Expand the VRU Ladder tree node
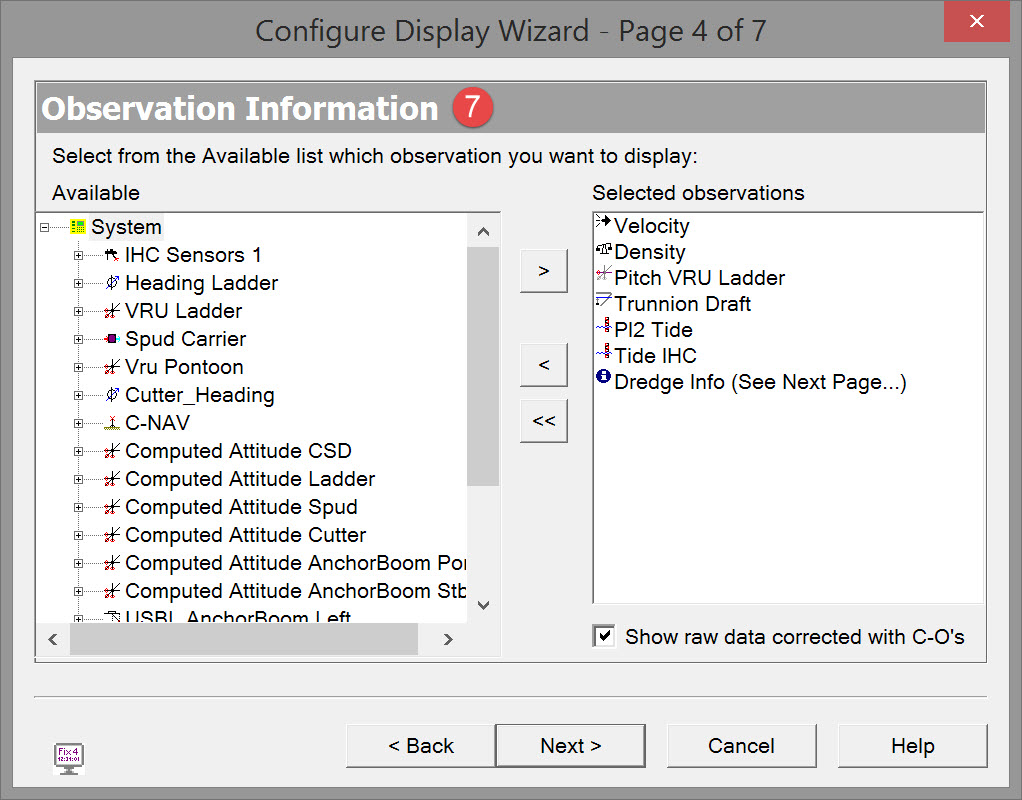 [79, 311]
